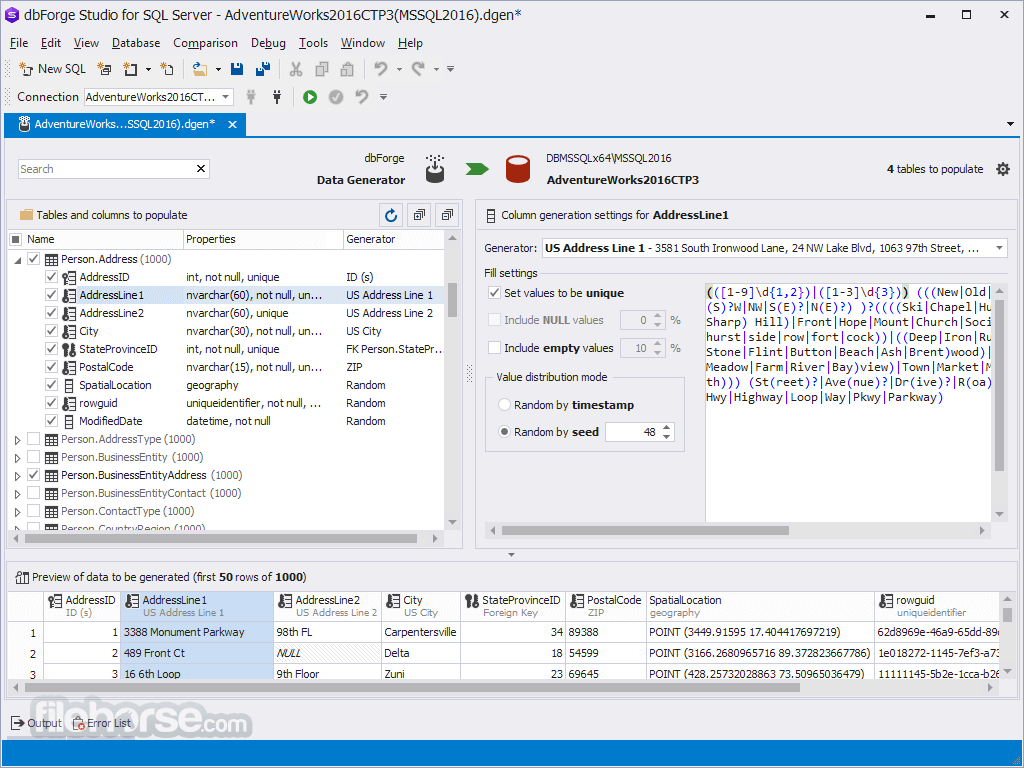Open the Comparison menu
Viewport: 1024px width, 768px height.
205,43
